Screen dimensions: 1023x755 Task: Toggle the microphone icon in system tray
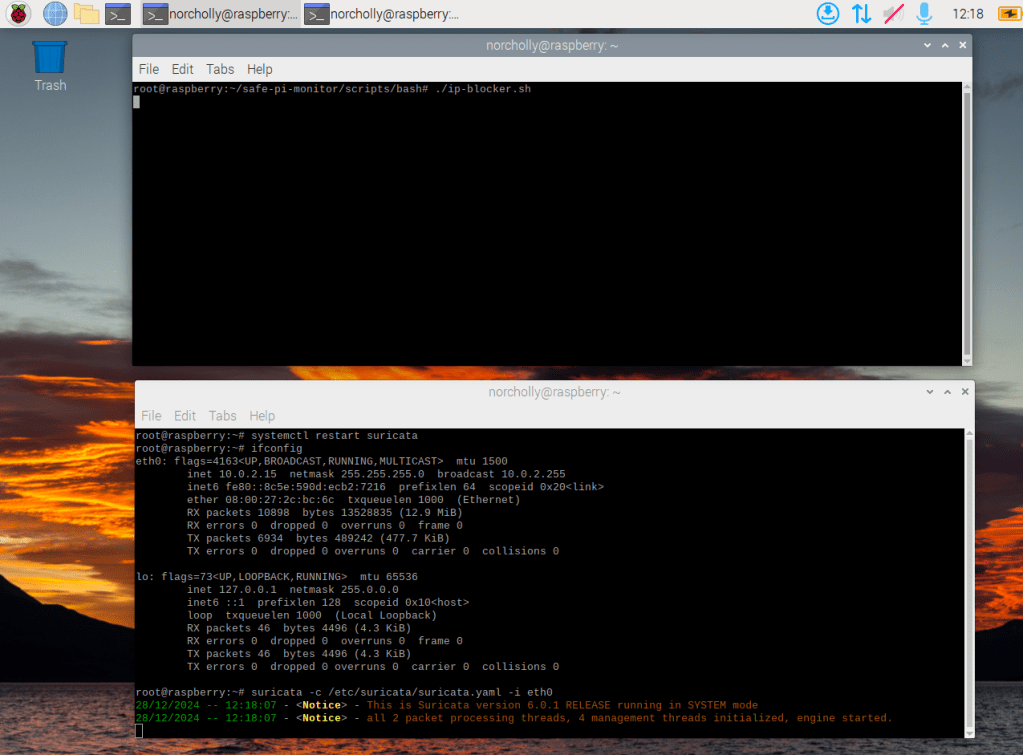(x=925, y=14)
